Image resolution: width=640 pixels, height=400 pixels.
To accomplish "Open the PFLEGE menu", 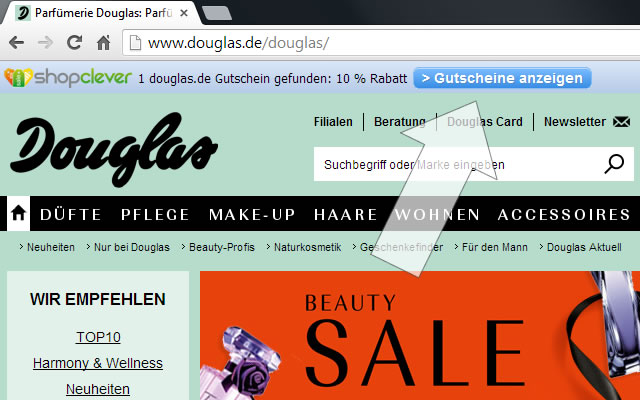I will [x=155, y=214].
